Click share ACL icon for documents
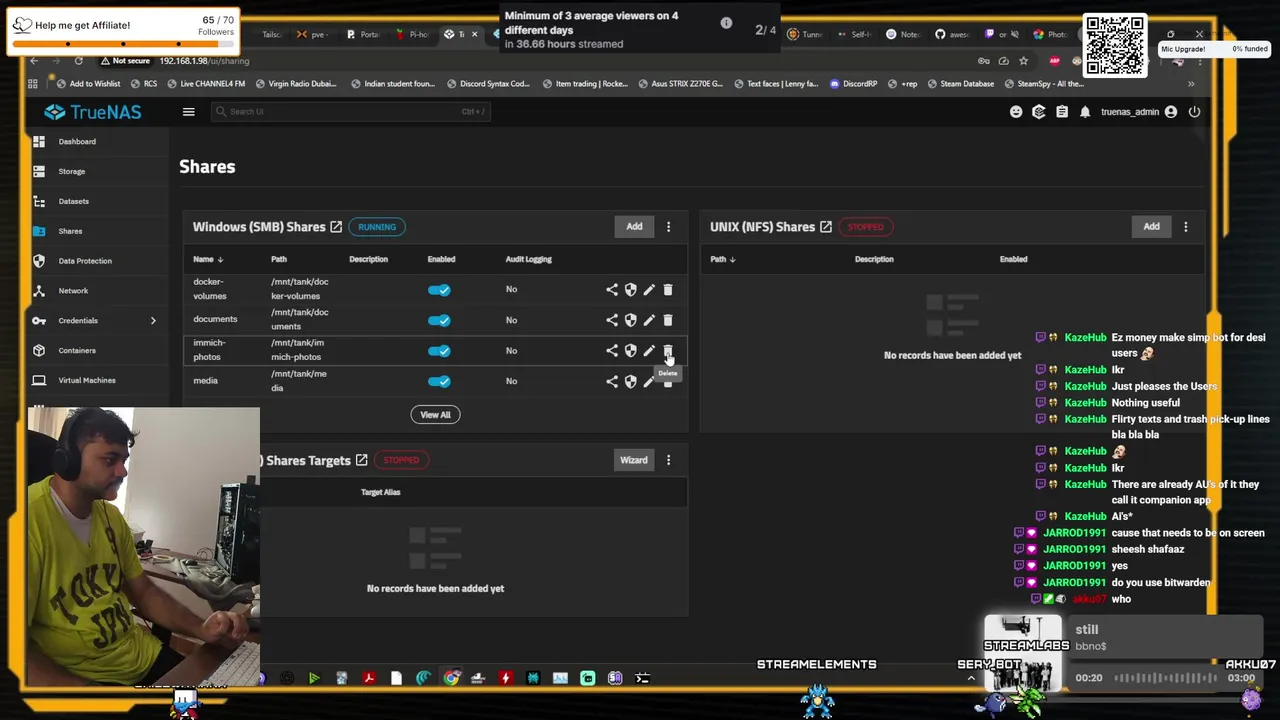 coord(612,320)
